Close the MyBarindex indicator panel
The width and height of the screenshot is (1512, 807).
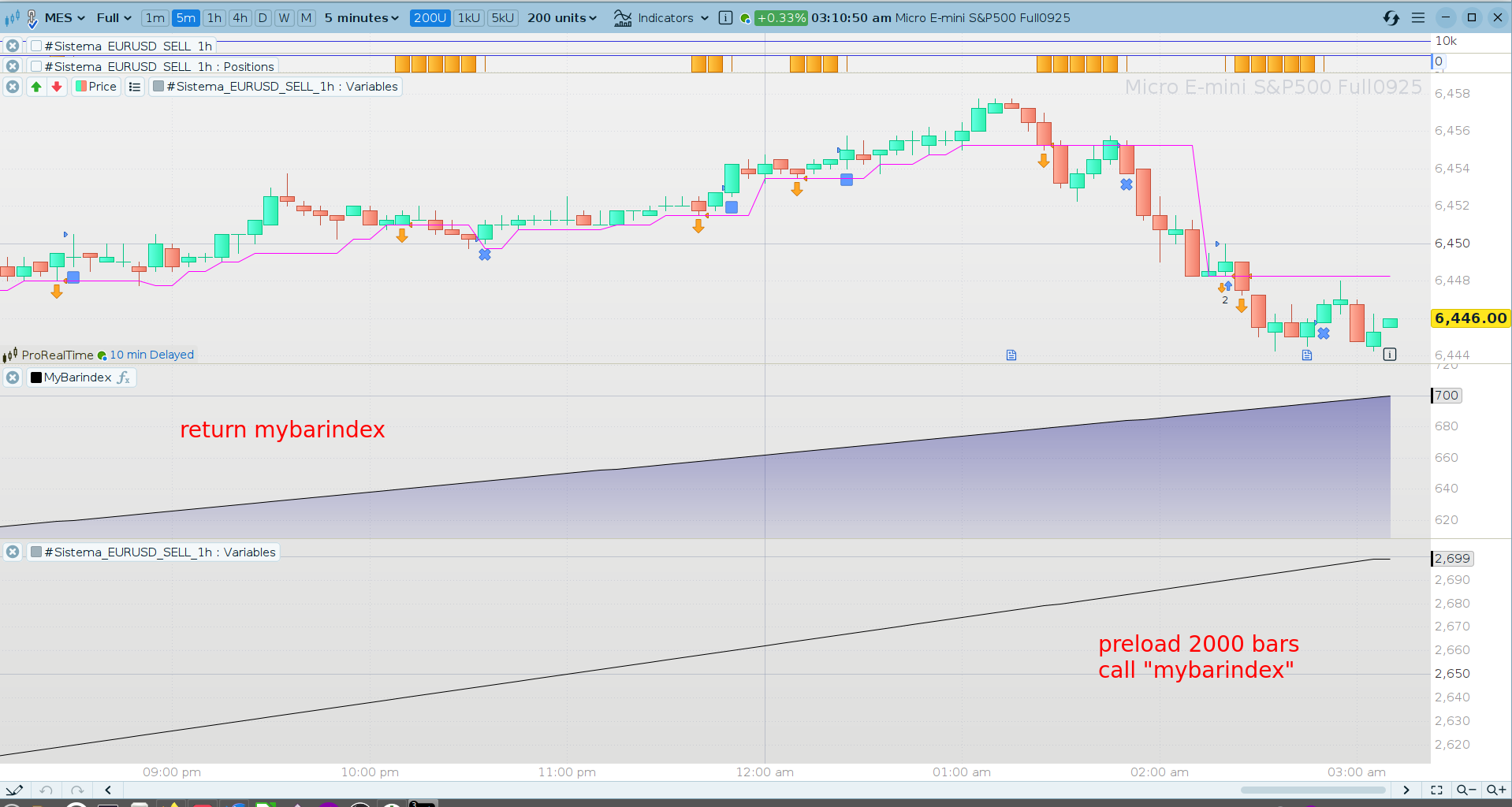coord(13,377)
